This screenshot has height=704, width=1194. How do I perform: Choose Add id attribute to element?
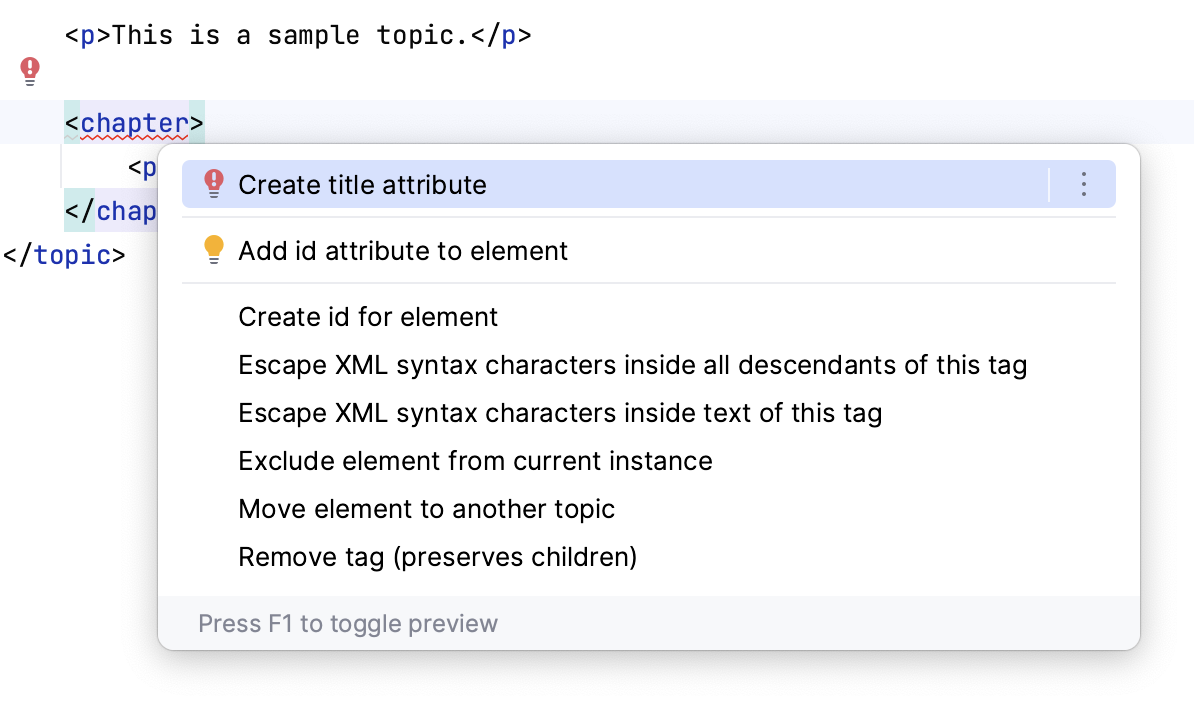[x=402, y=250]
